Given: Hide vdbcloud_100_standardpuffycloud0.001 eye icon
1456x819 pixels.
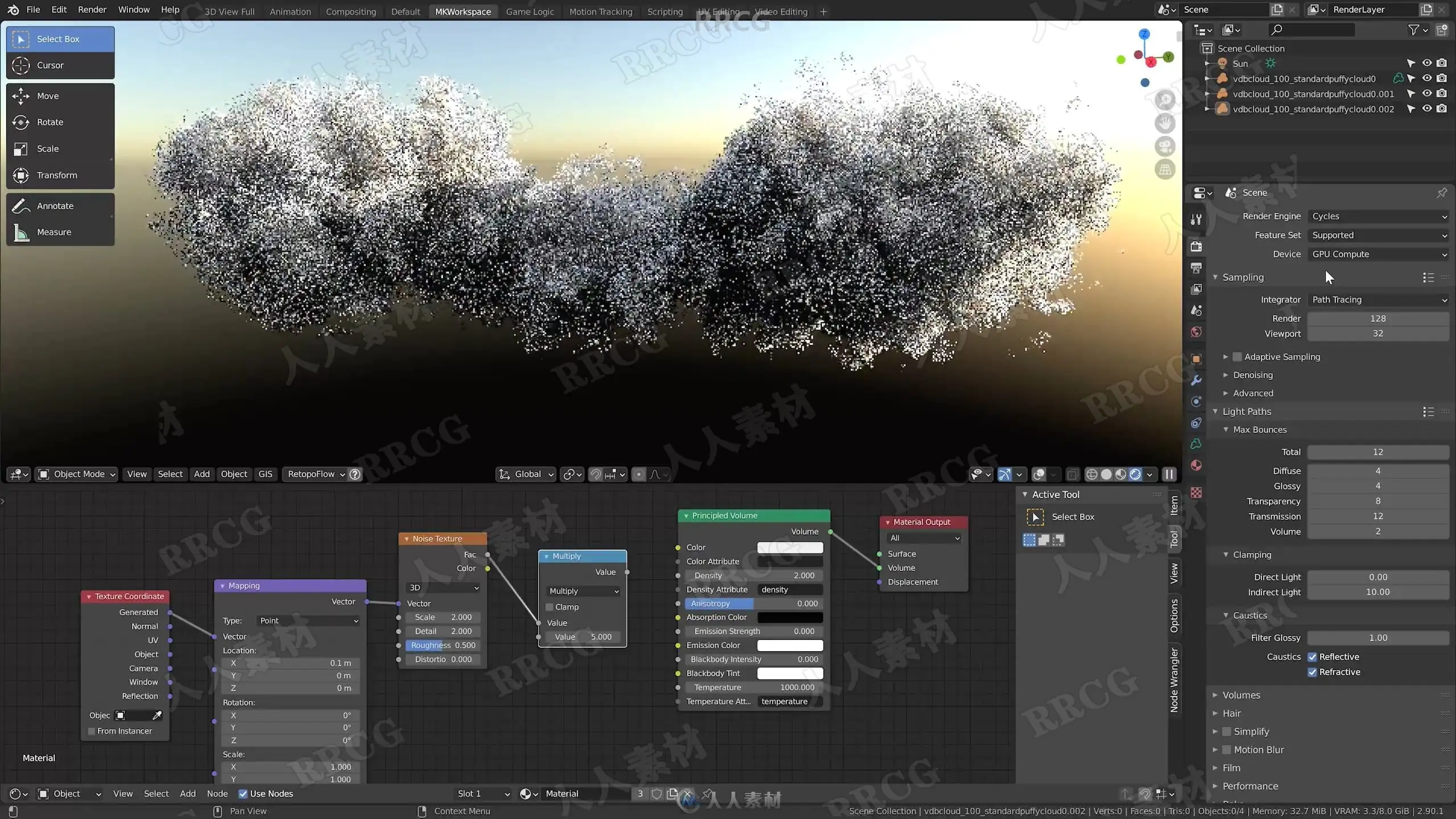Looking at the screenshot, I should (1427, 93).
